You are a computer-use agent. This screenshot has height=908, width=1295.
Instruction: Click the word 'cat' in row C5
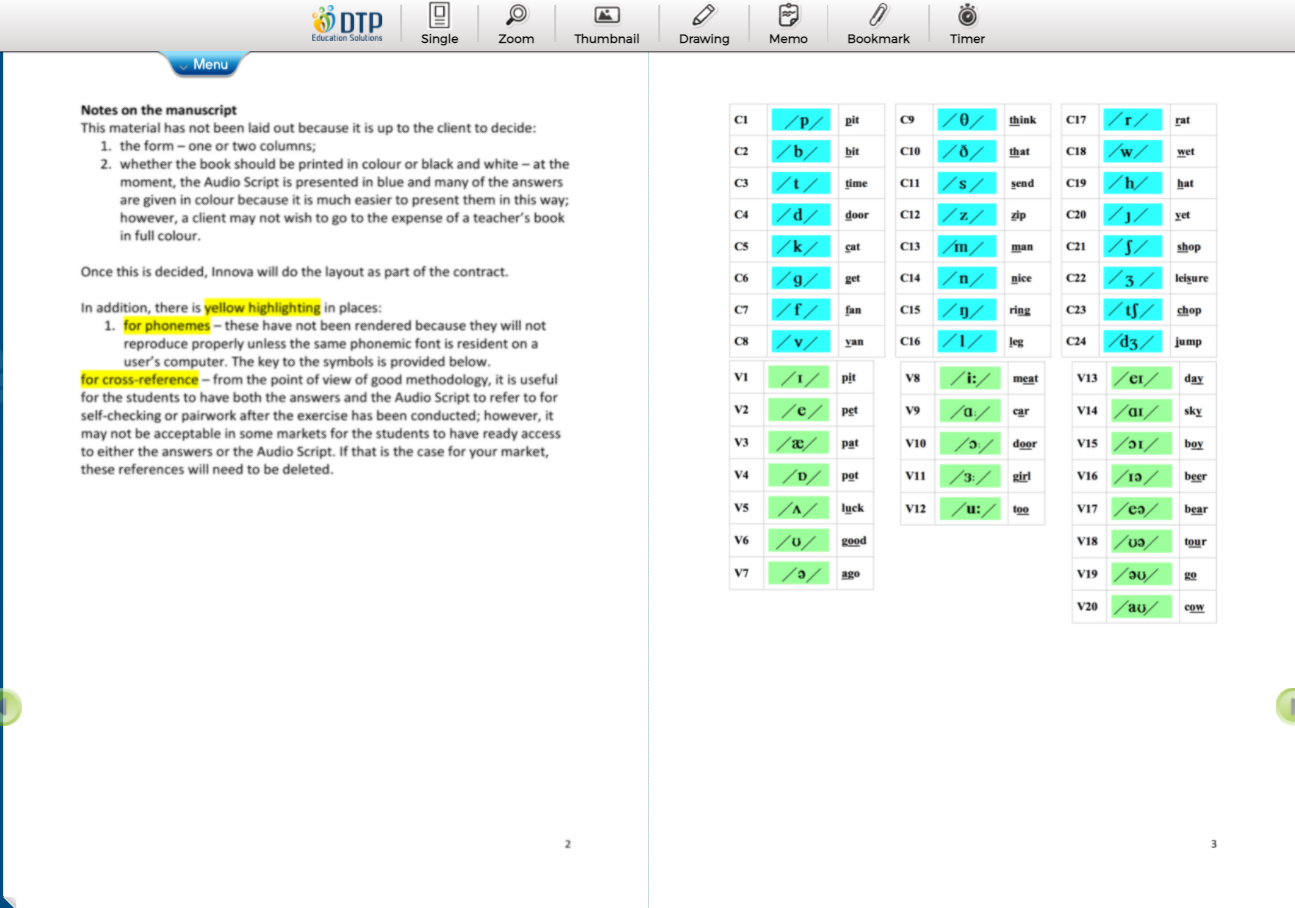(x=852, y=247)
